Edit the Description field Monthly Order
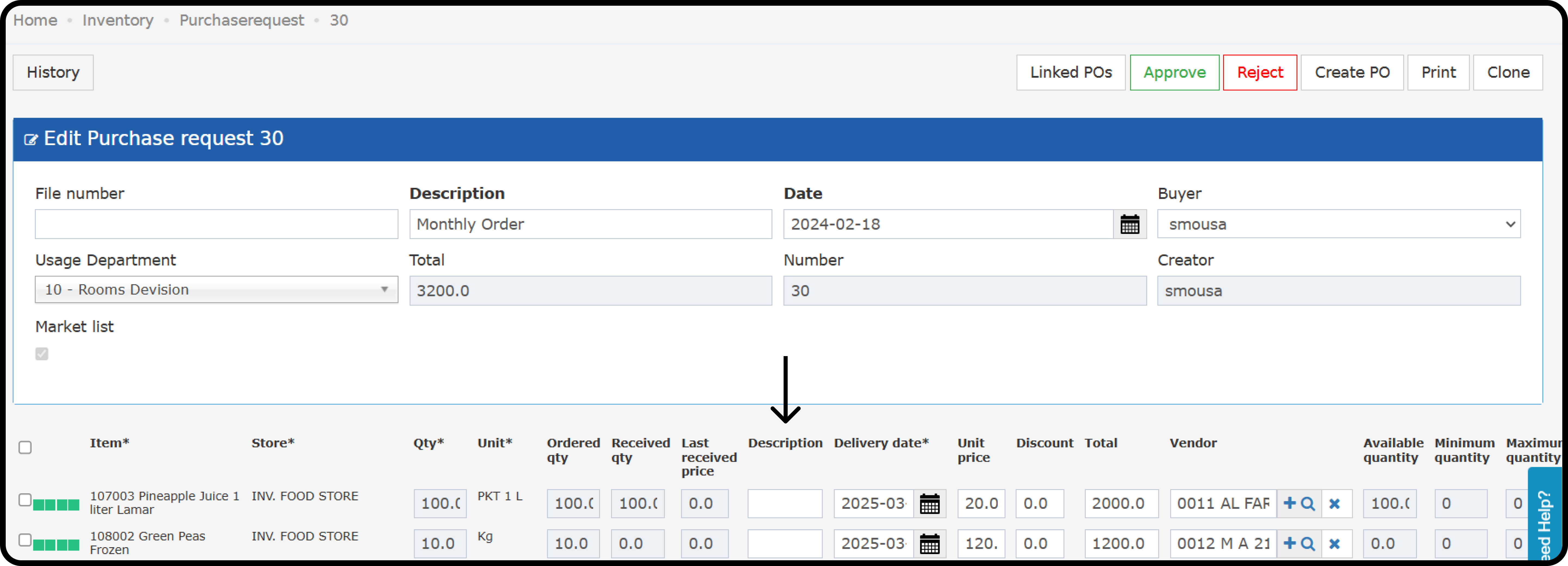Screen dimensions: 1568x566 (590, 224)
